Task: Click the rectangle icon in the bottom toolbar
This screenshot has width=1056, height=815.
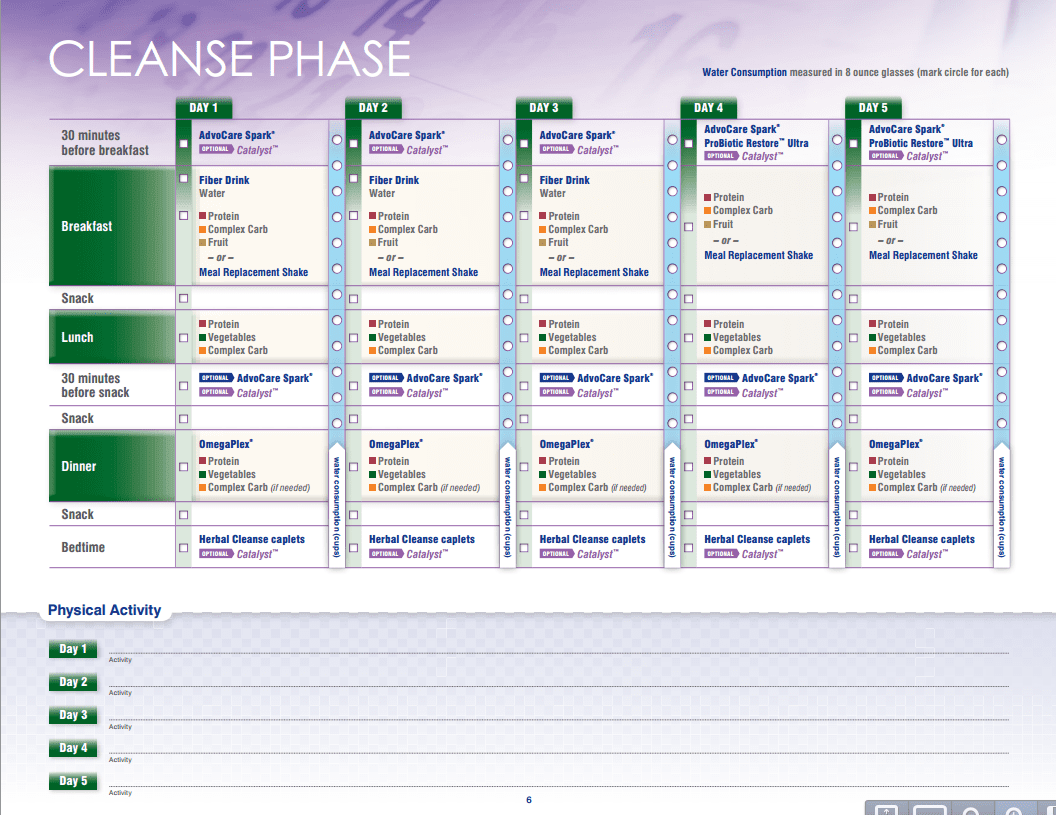Action: (x=929, y=810)
